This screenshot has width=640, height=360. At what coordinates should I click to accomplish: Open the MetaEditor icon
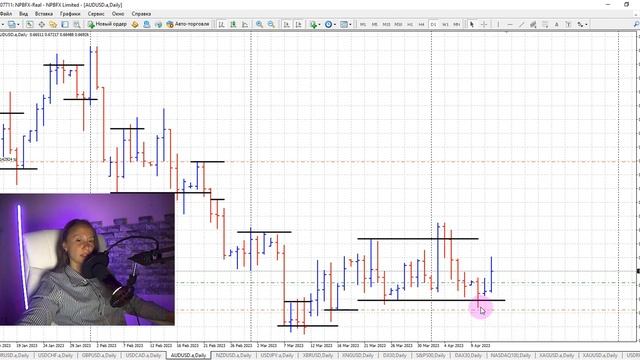(135, 24)
